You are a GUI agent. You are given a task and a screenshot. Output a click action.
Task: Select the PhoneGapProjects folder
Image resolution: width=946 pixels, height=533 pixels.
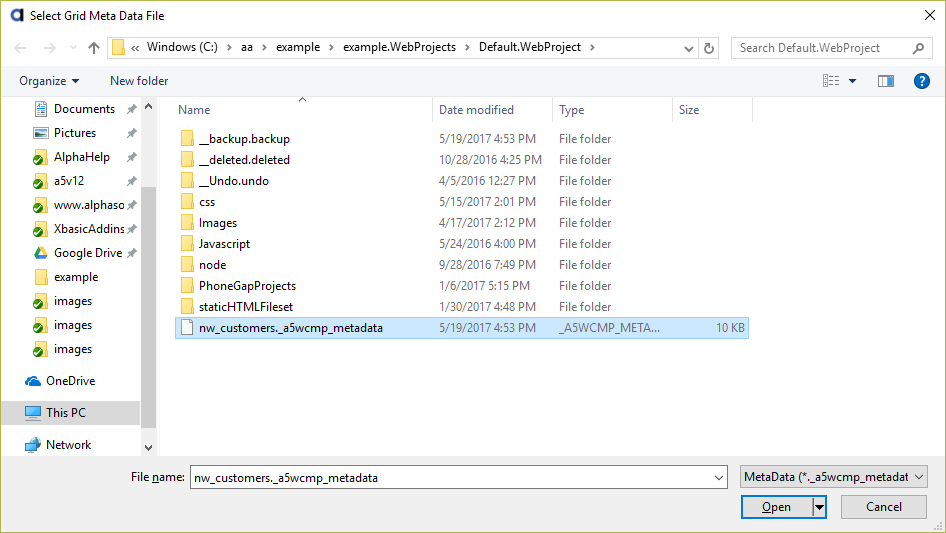(x=247, y=286)
